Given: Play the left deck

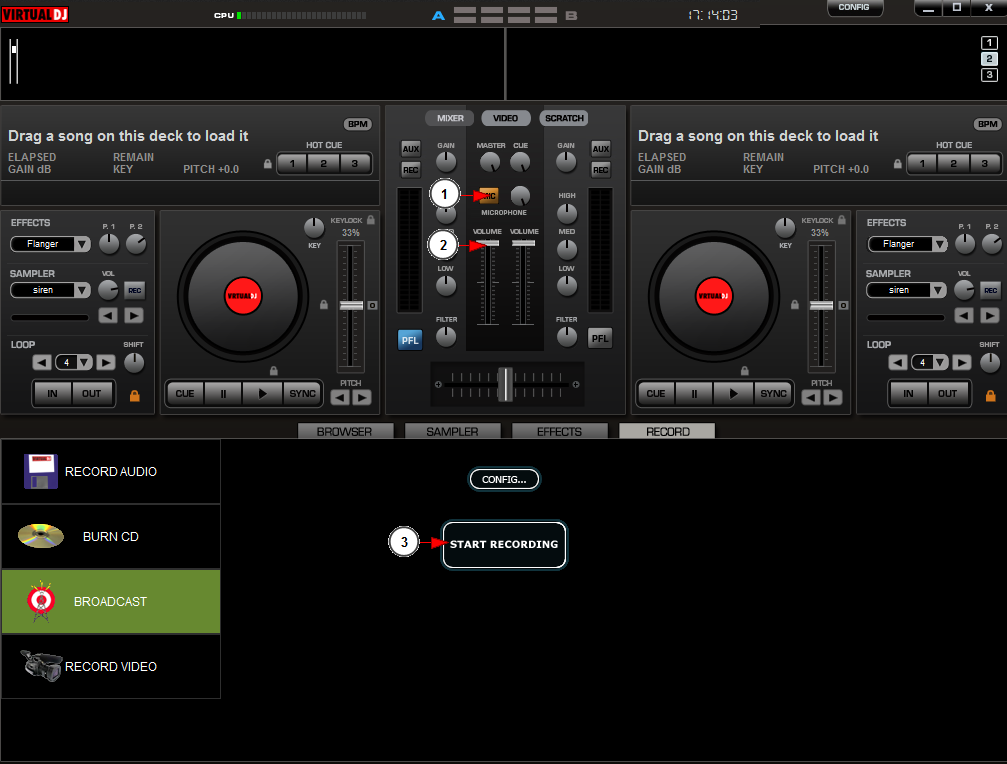Looking at the screenshot, I should coord(262,394).
